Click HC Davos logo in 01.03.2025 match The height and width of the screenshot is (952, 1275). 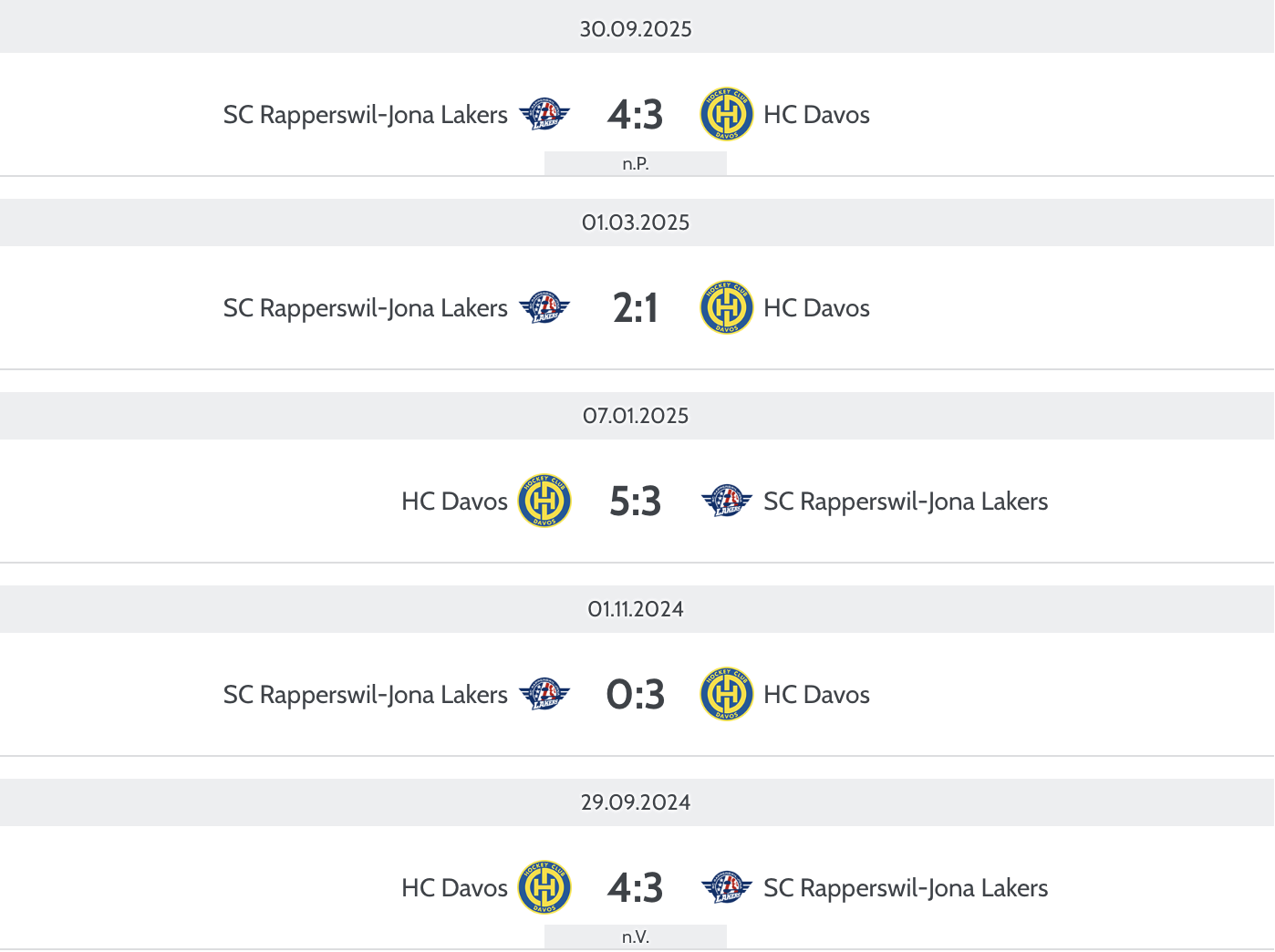point(727,308)
